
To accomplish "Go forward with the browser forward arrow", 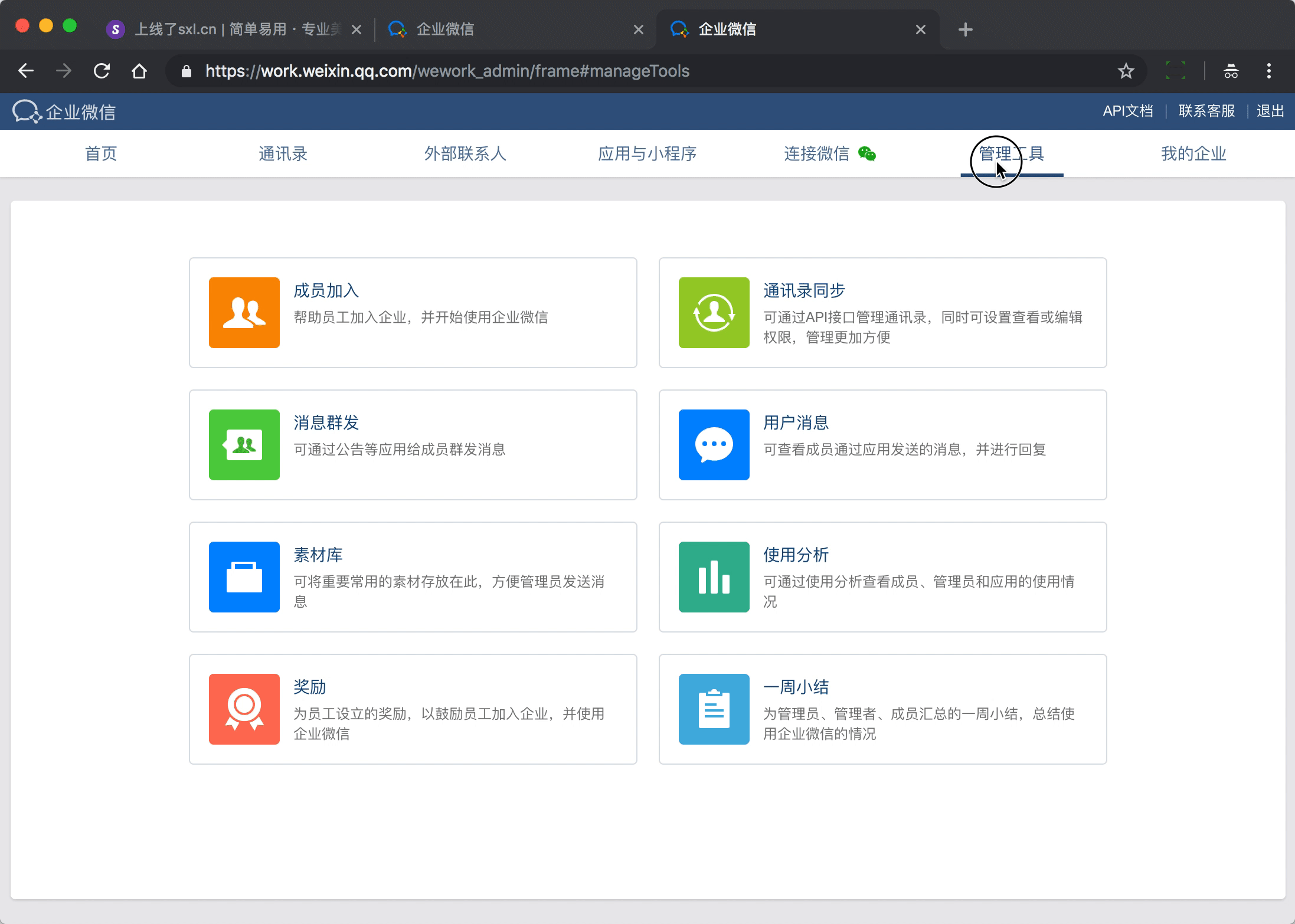I will [64, 71].
